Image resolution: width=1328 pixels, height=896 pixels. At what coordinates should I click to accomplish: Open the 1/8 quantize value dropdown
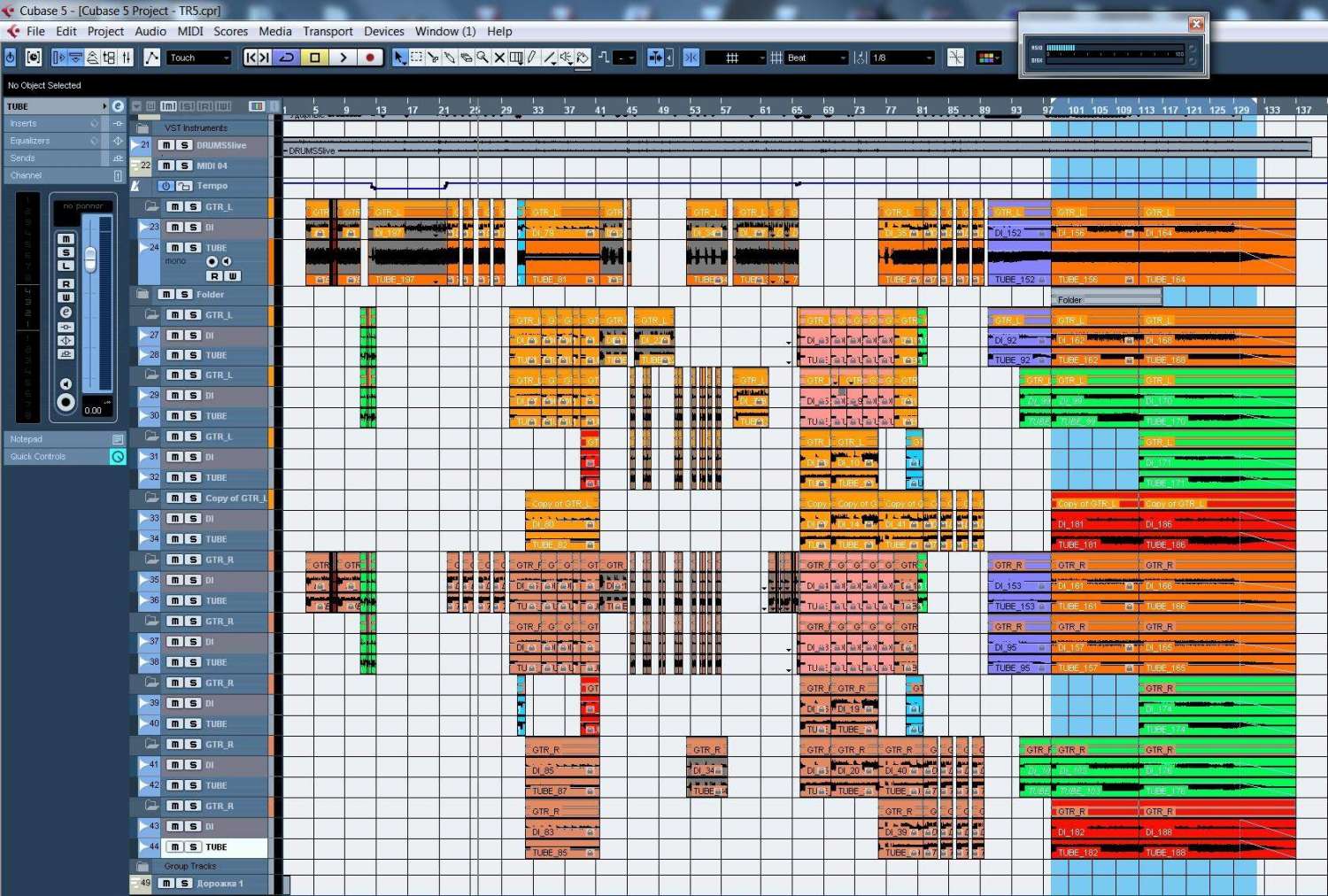[x=902, y=58]
